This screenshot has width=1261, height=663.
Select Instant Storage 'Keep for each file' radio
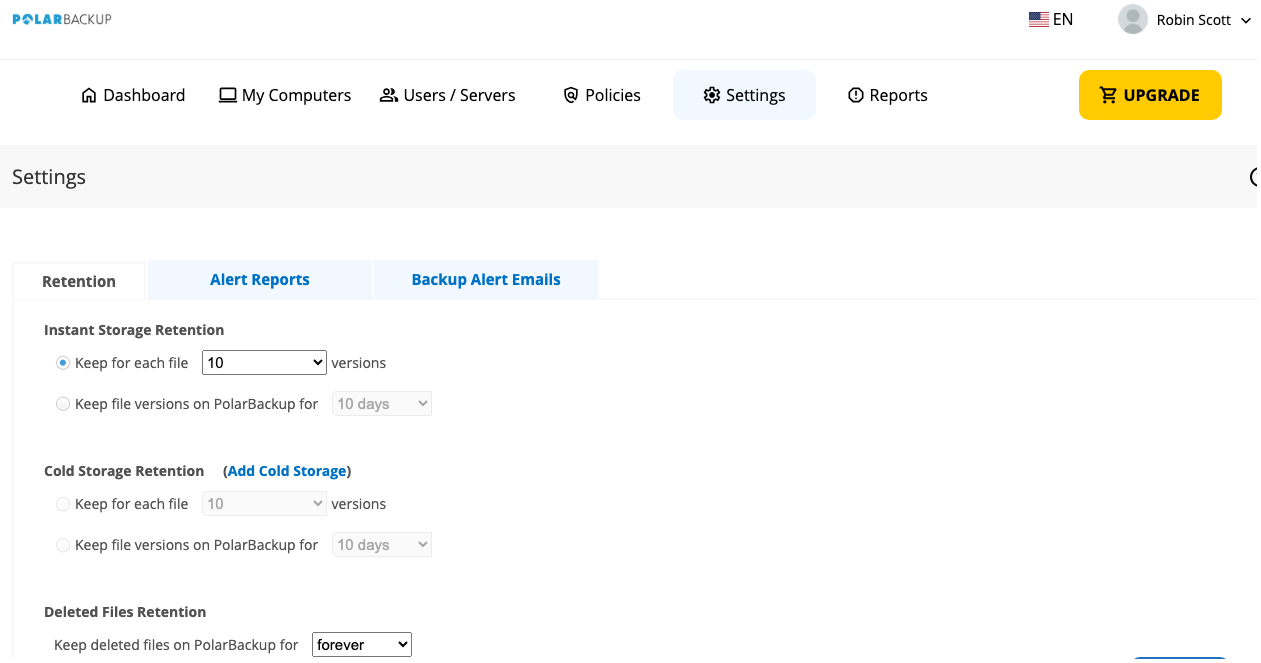tap(63, 363)
